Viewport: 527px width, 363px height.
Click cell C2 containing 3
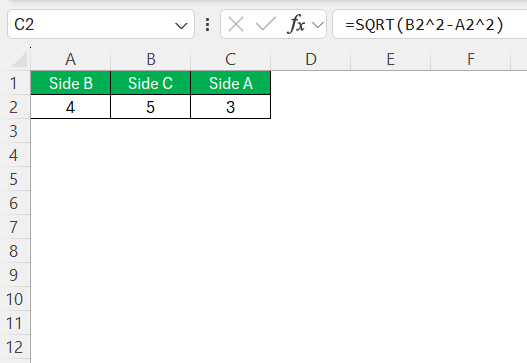tap(231, 107)
